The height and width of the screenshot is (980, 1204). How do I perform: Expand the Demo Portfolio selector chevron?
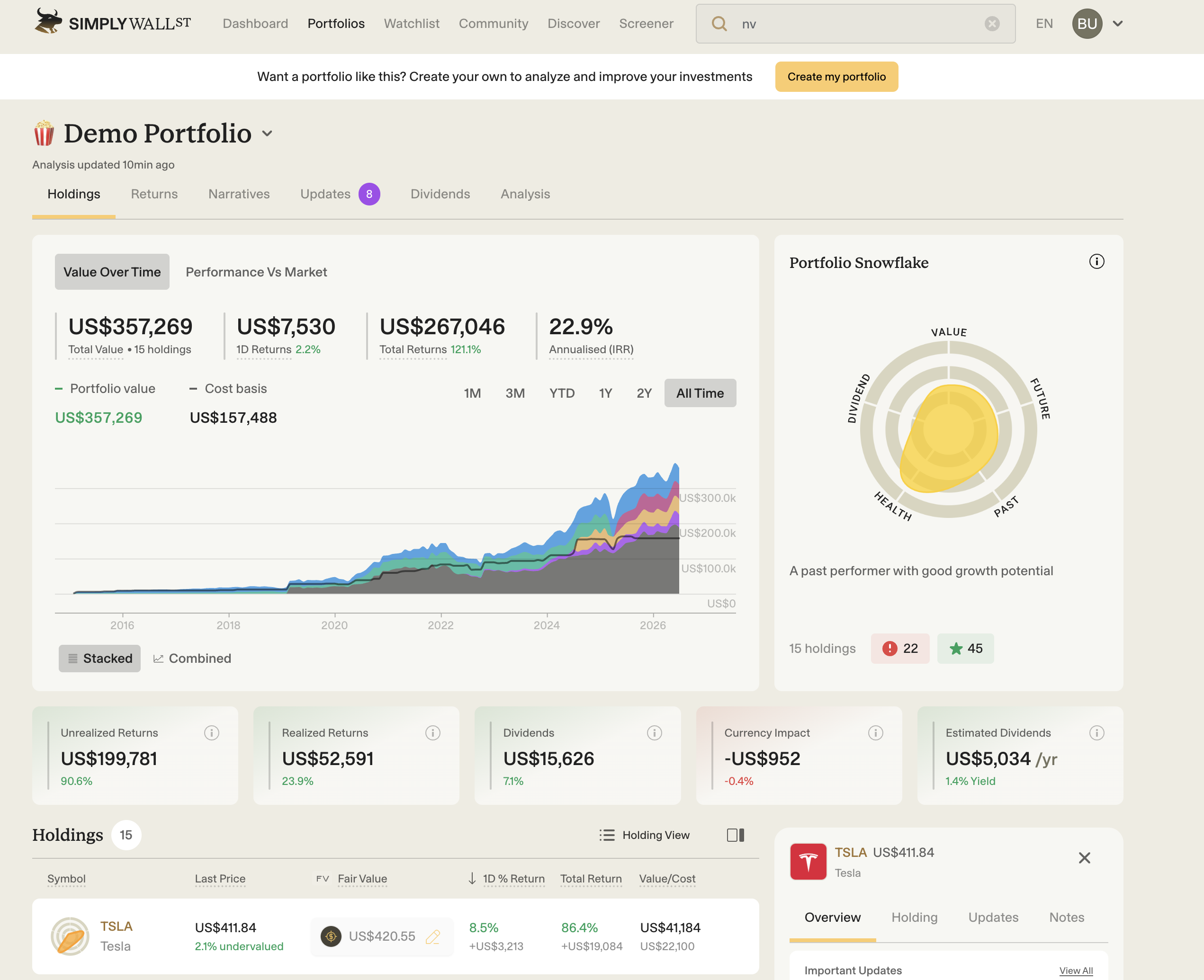267,133
